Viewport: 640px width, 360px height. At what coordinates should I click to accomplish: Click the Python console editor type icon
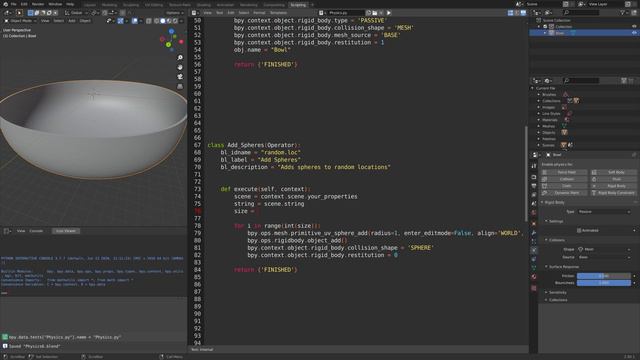[x=7, y=231]
